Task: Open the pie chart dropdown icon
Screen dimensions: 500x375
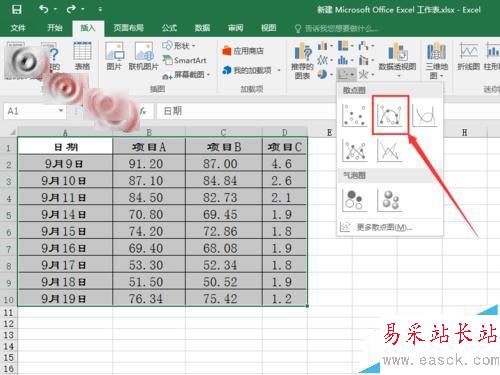Action: [325, 74]
